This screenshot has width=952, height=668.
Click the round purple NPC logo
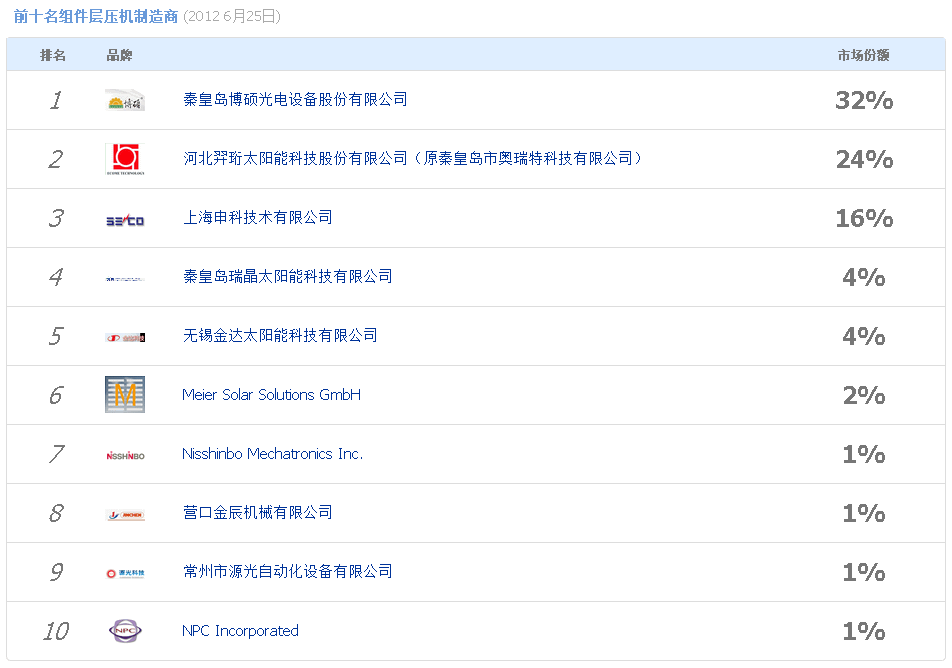125,631
